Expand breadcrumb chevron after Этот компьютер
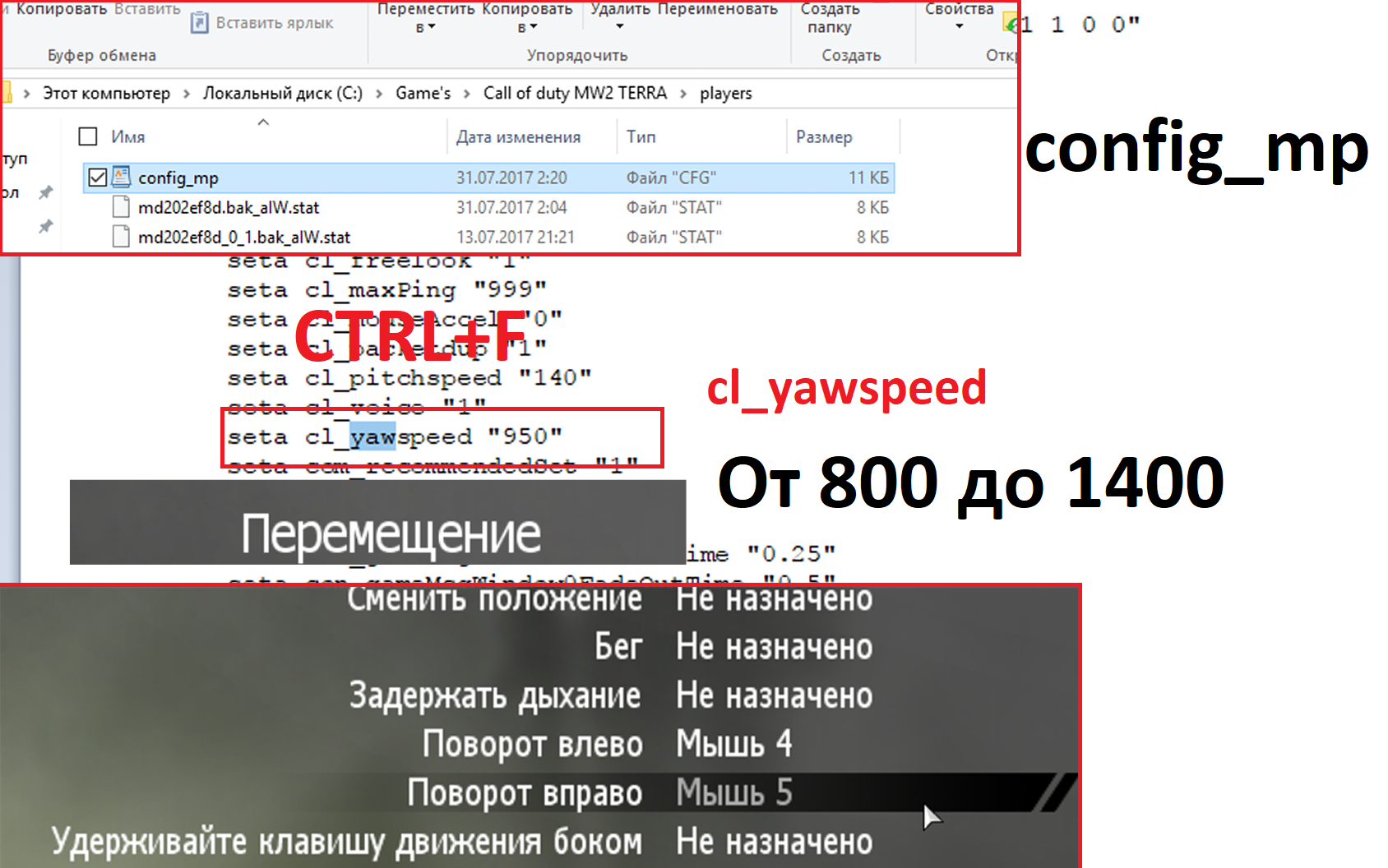This screenshot has width=1388, height=868. click(x=187, y=94)
